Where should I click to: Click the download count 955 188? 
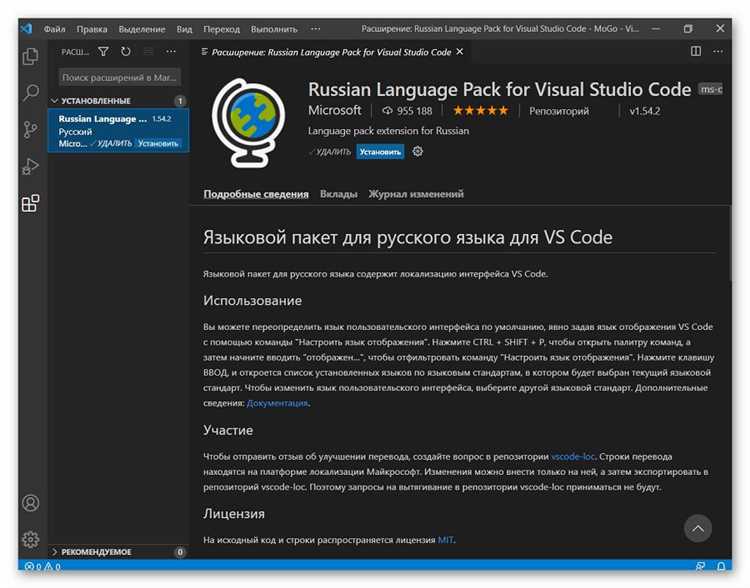[407, 111]
